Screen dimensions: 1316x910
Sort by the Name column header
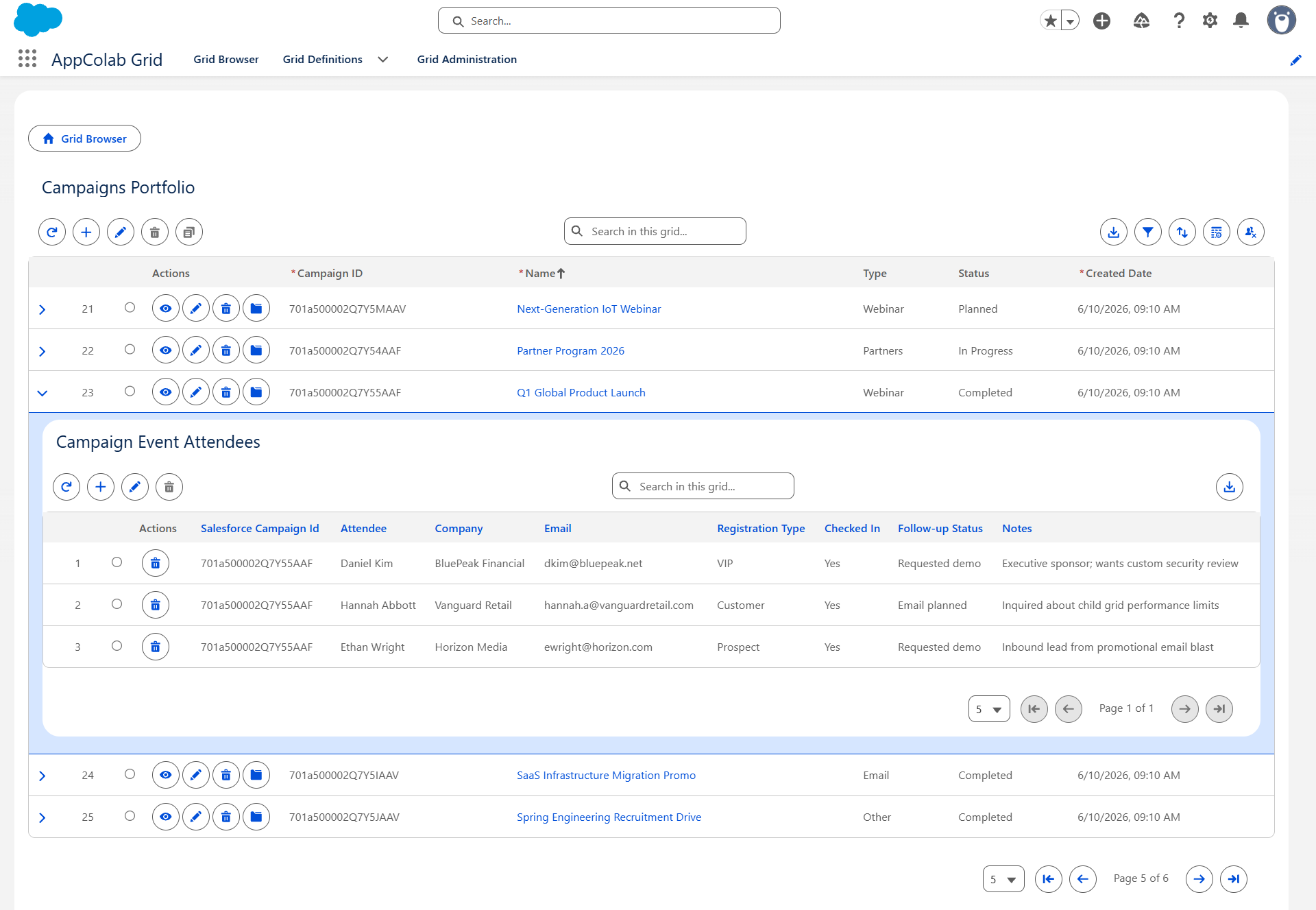coord(541,273)
